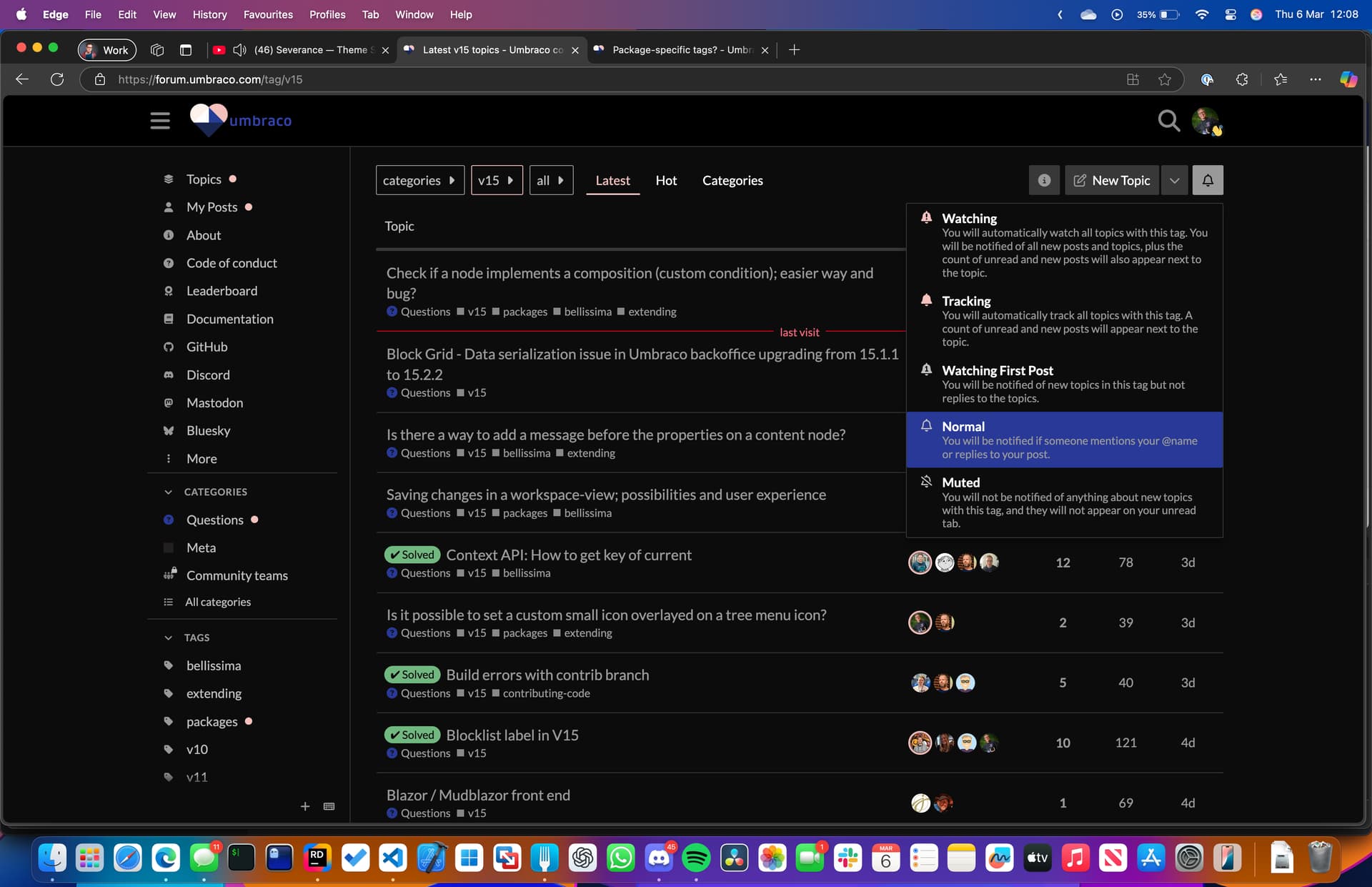Toggle the tag notification bell button

pos(1208,180)
